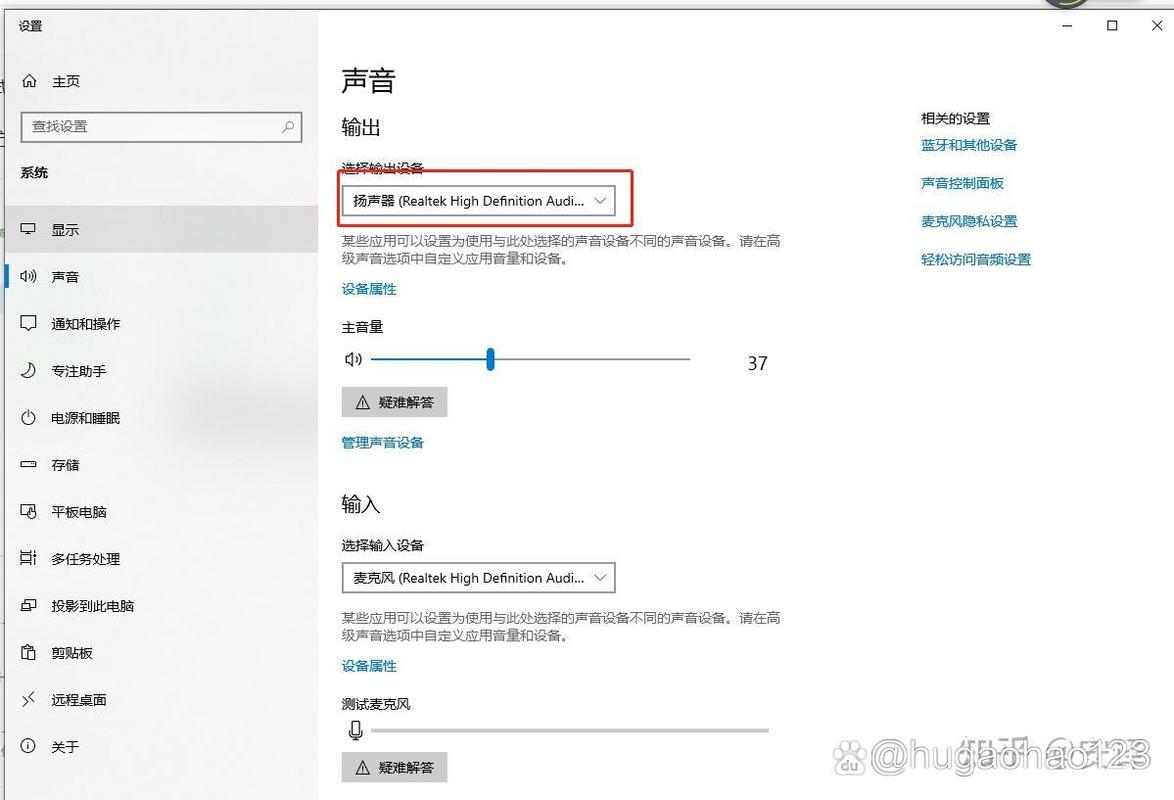Open 专注助手 settings
The image size is (1174, 800).
coord(162,371)
